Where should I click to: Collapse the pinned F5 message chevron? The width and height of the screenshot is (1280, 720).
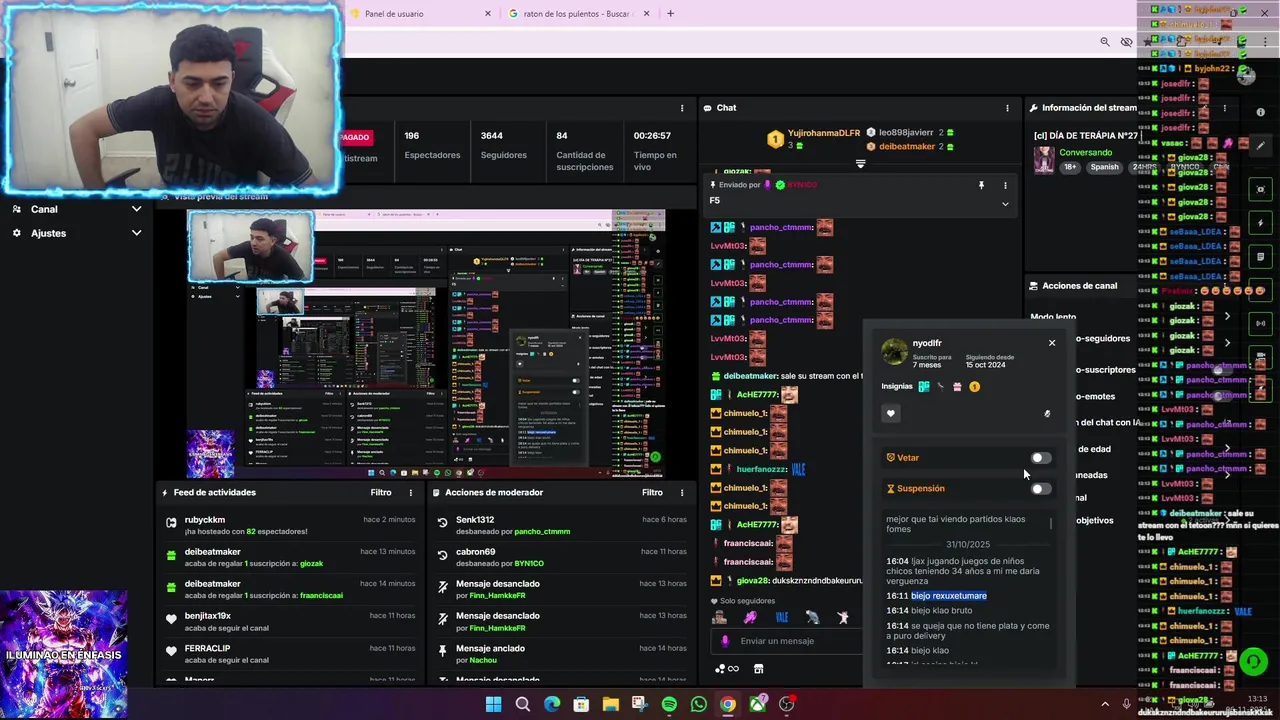[1005, 204]
